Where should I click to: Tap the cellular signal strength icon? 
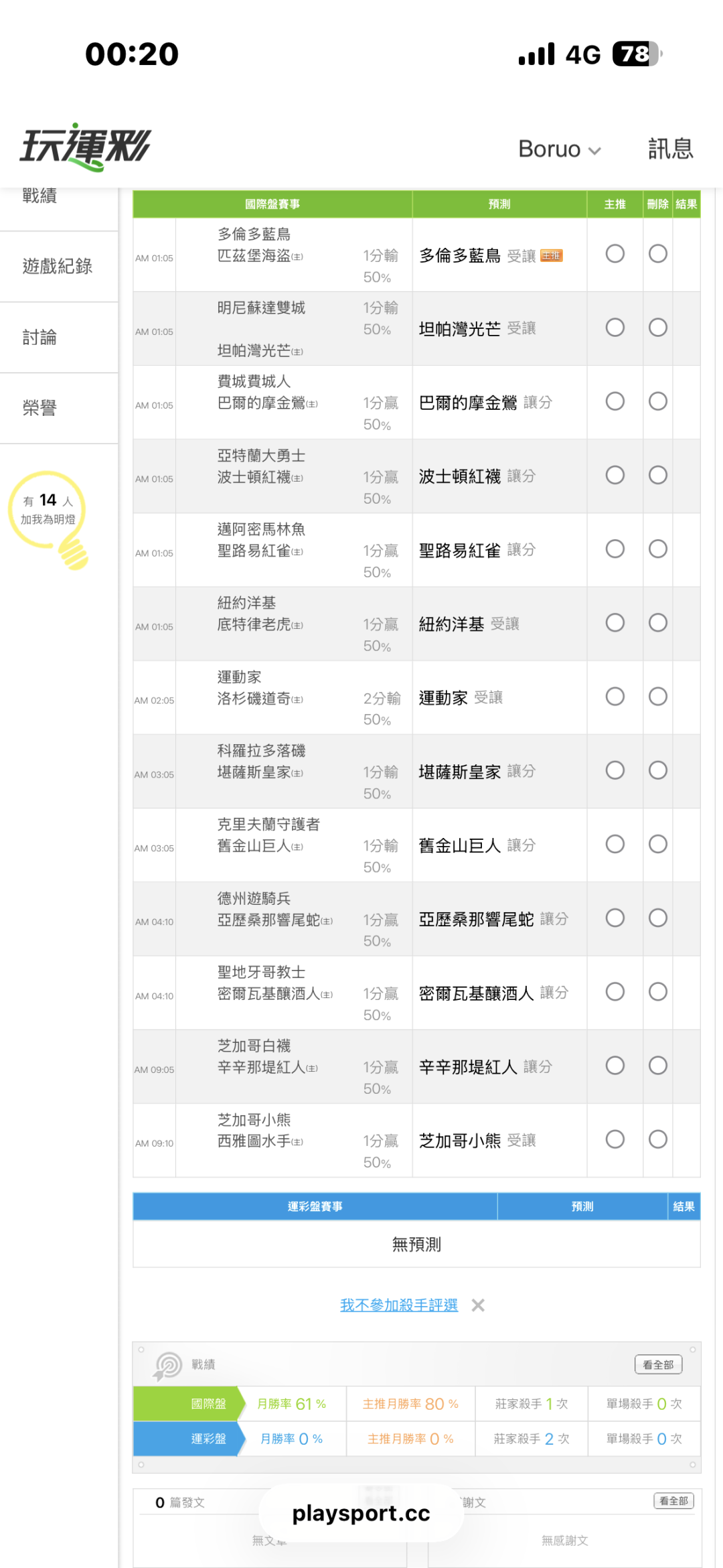pos(537,54)
